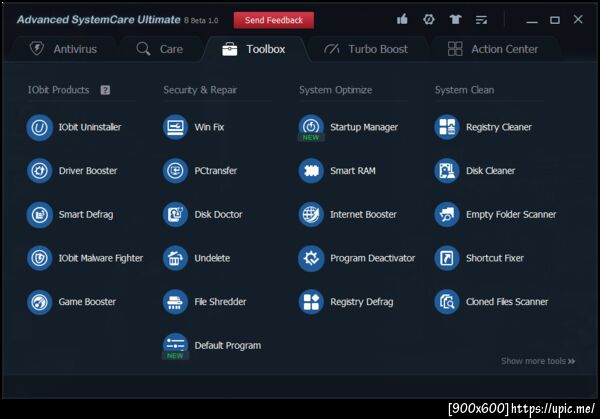This screenshot has width=600, height=419.
Task: Click the 'Disk Doctor' text
Action: click(x=218, y=214)
